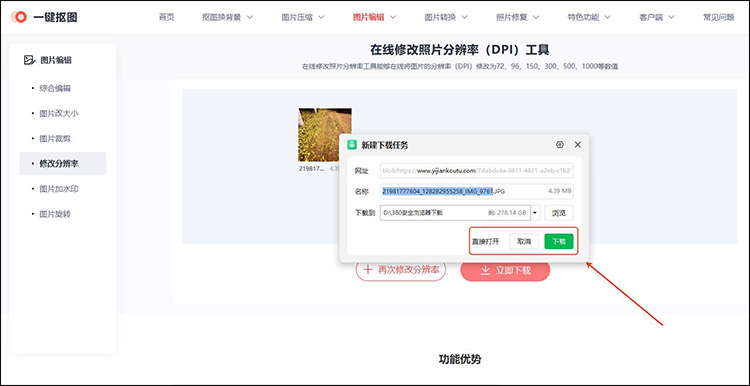The image size is (750, 386).
Task: Click the 直接打开 link
Action: [485, 242]
